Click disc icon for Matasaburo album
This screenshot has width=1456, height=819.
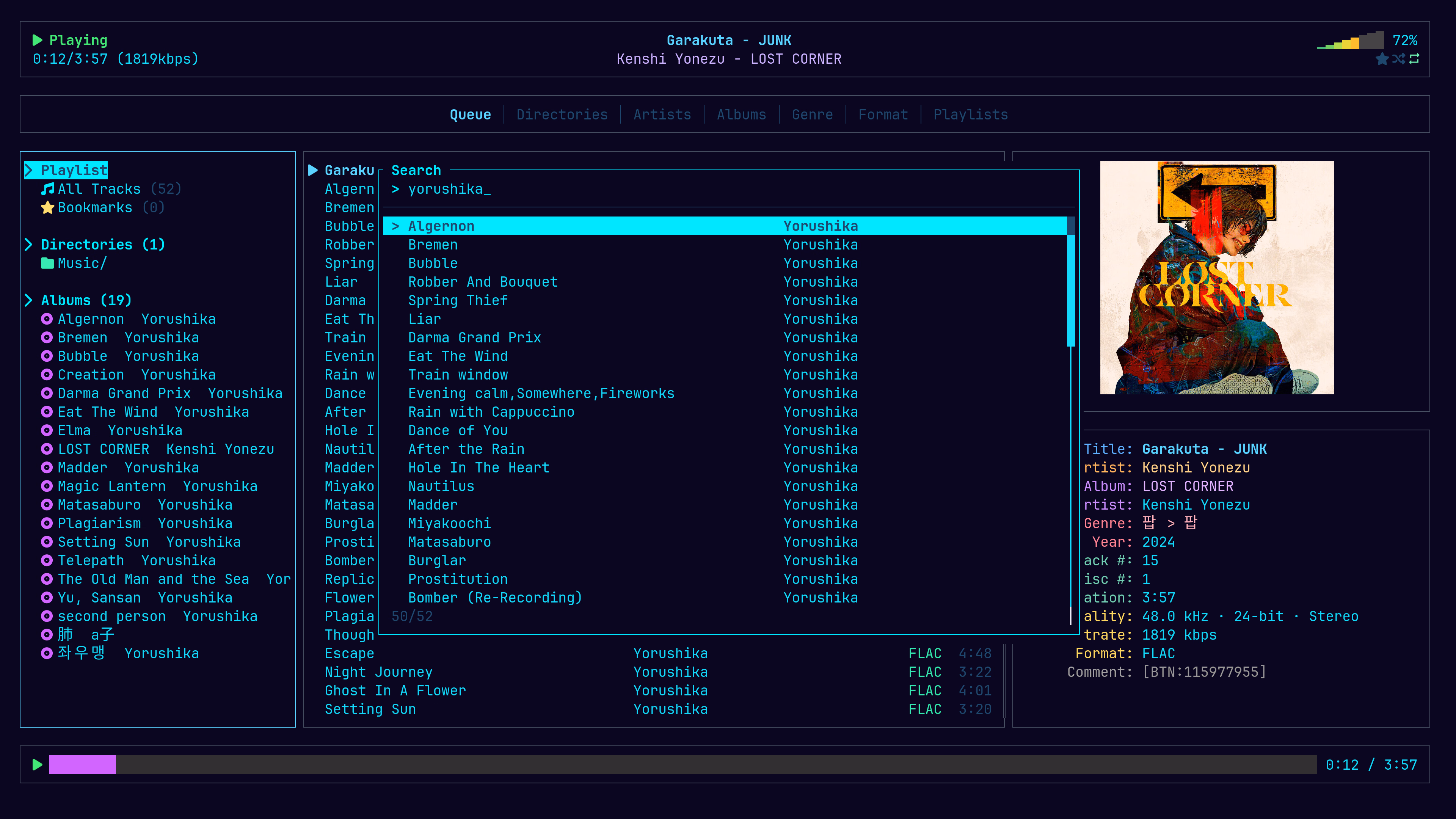(x=47, y=505)
